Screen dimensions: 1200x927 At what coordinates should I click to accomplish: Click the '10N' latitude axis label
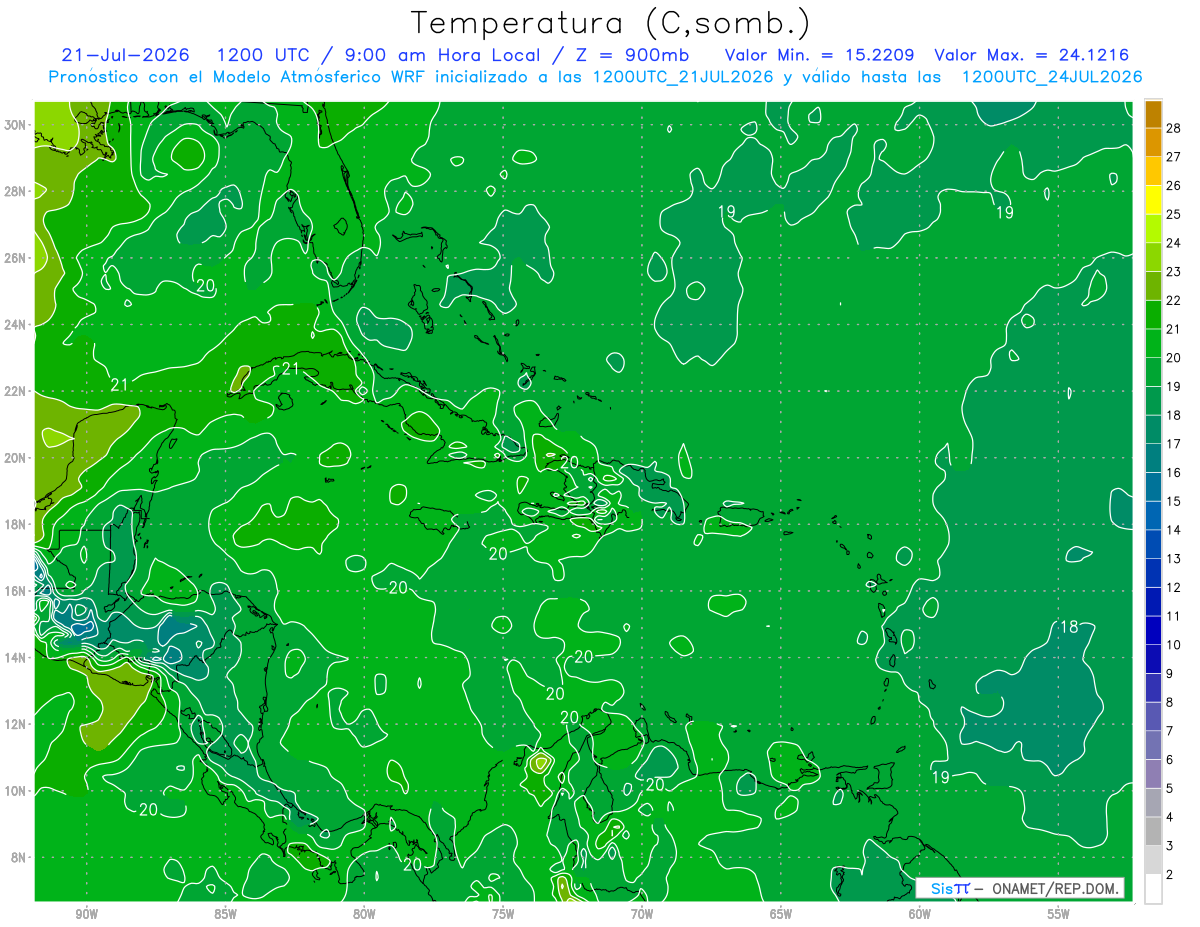pos(15,791)
